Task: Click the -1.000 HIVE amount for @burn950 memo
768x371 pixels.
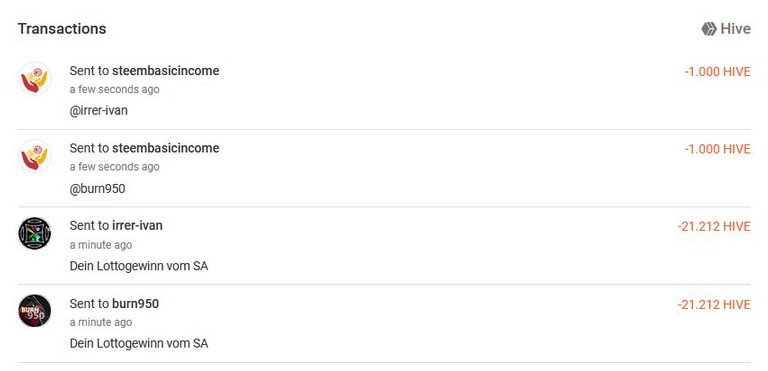Action: tap(717, 148)
